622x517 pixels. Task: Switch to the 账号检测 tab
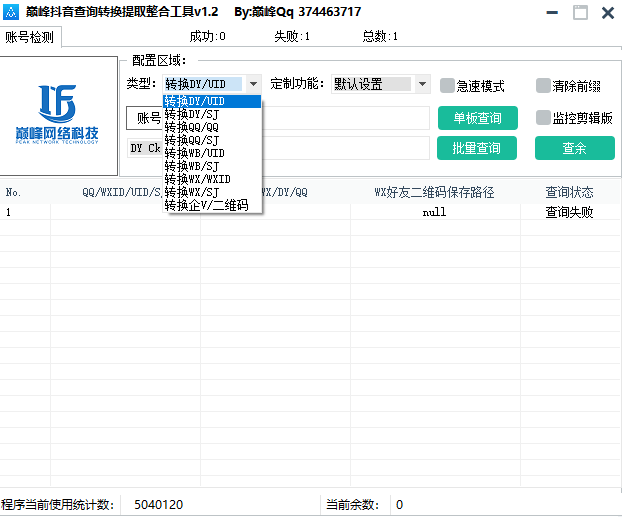(31, 37)
